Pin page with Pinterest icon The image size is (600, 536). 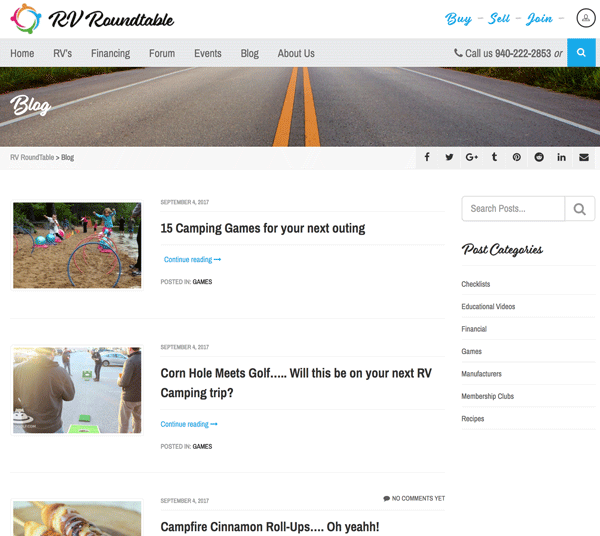tap(517, 157)
